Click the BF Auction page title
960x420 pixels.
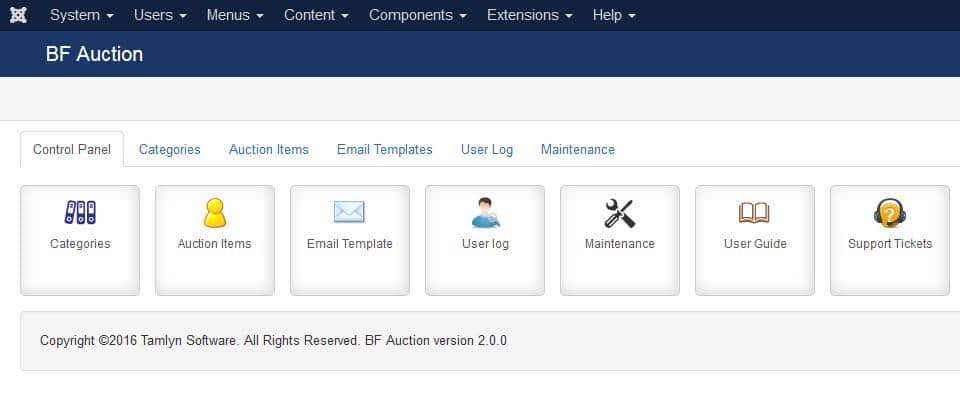(94, 54)
